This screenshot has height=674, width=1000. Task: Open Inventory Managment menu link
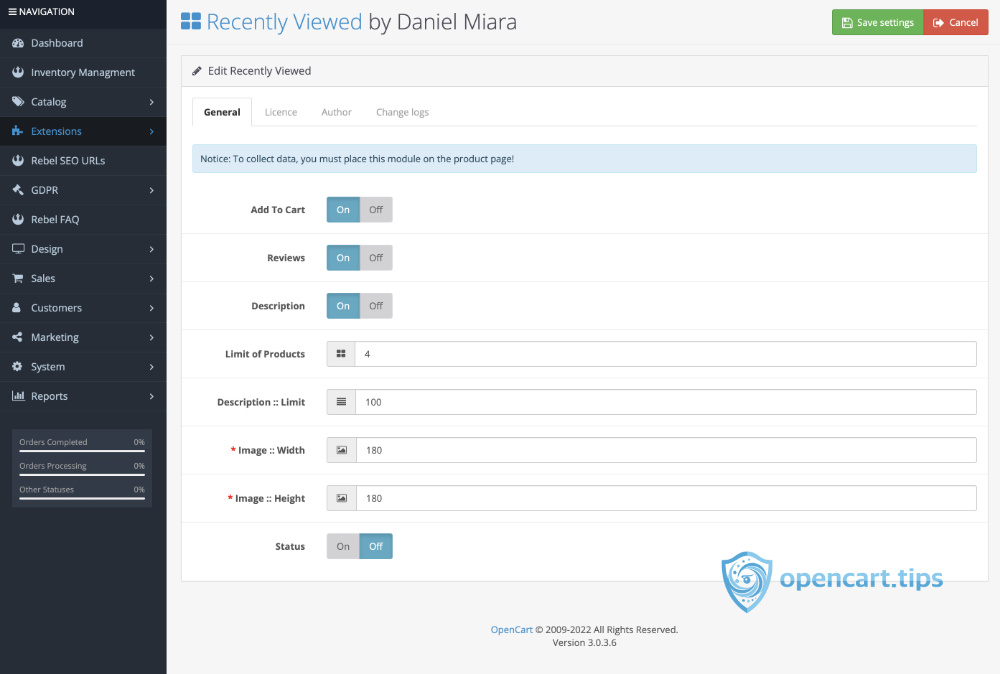tap(83, 72)
